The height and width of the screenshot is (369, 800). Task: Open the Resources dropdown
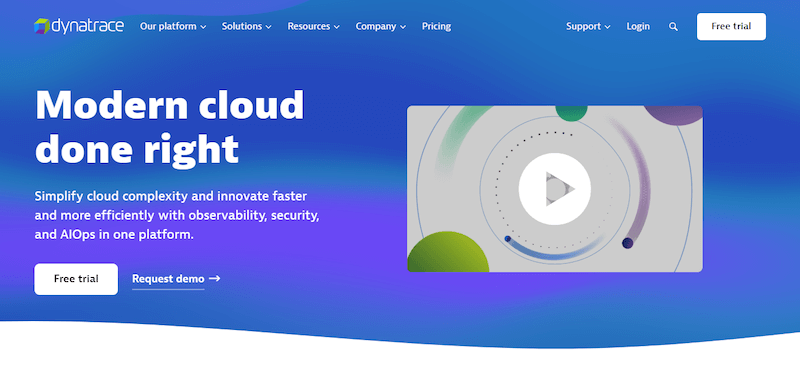313,27
